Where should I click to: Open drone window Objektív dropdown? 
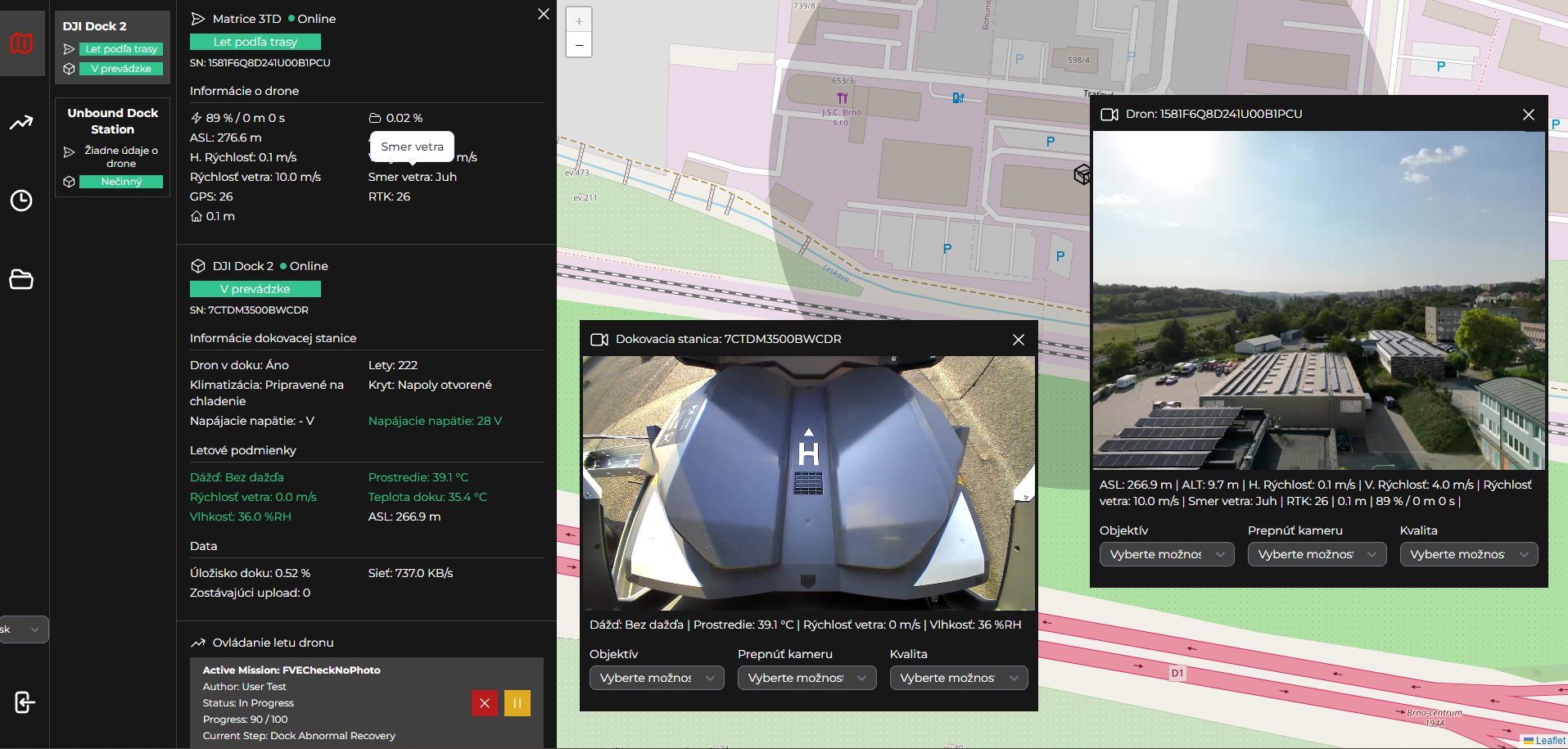click(x=1167, y=554)
